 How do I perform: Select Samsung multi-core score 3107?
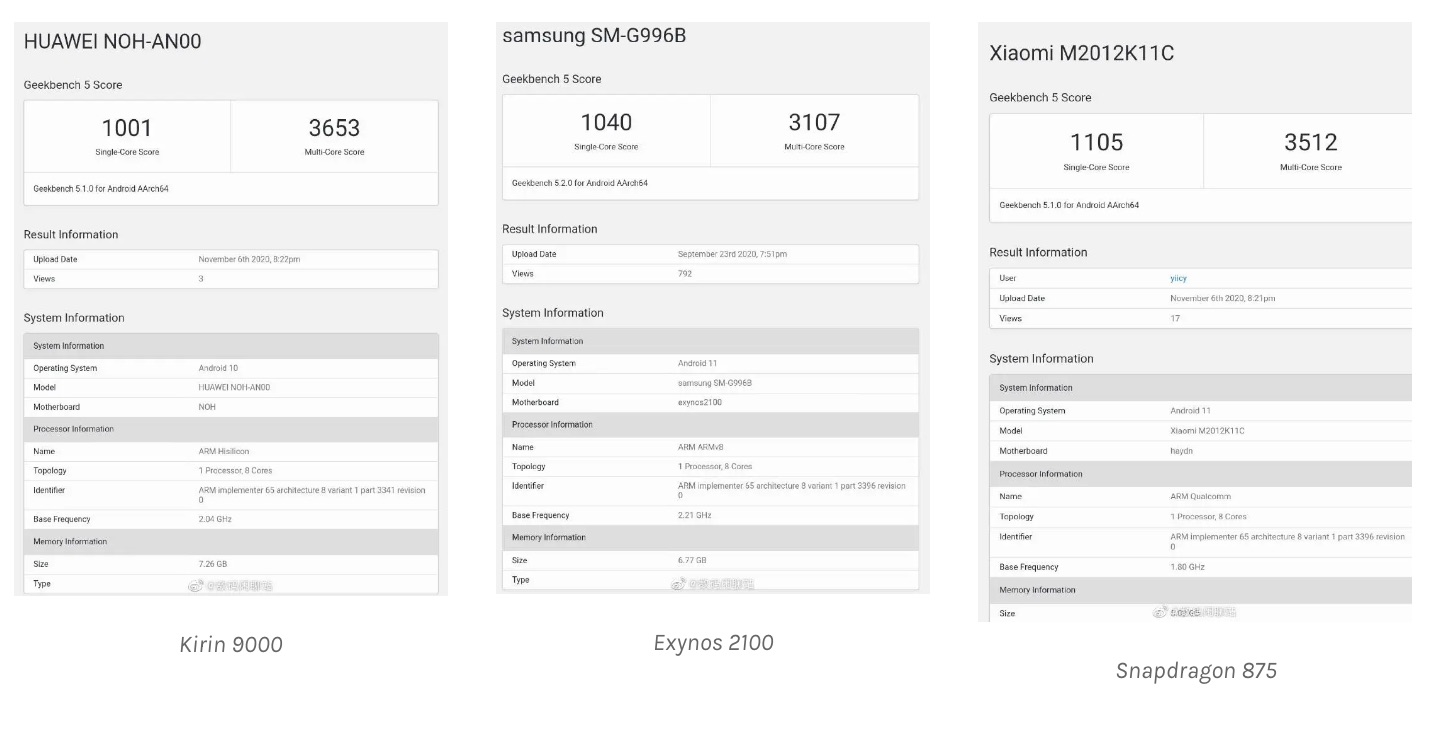point(814,122)
